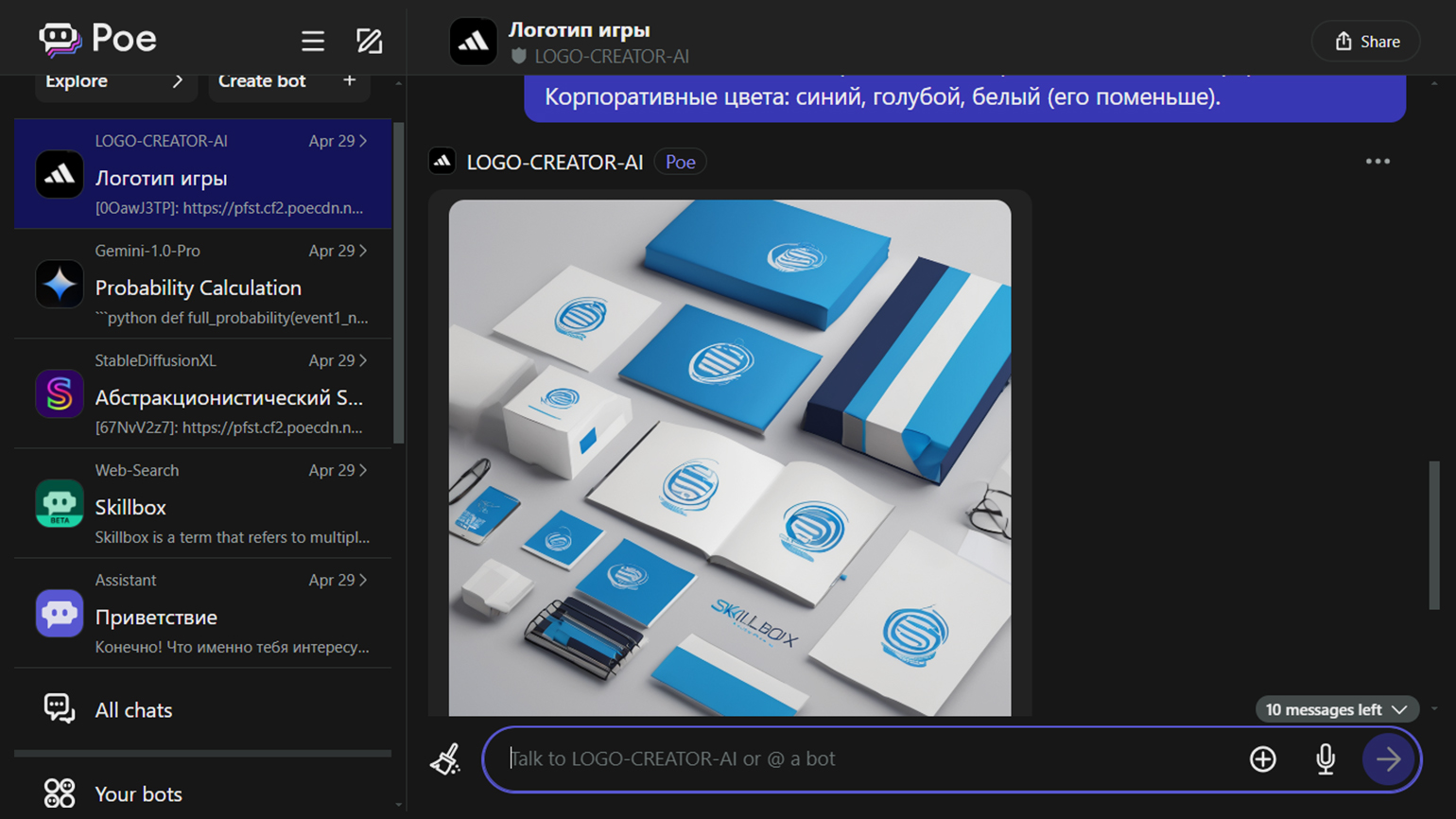Click the Логотип игры chat title in header
The image size is (1456, 819).
580,30
